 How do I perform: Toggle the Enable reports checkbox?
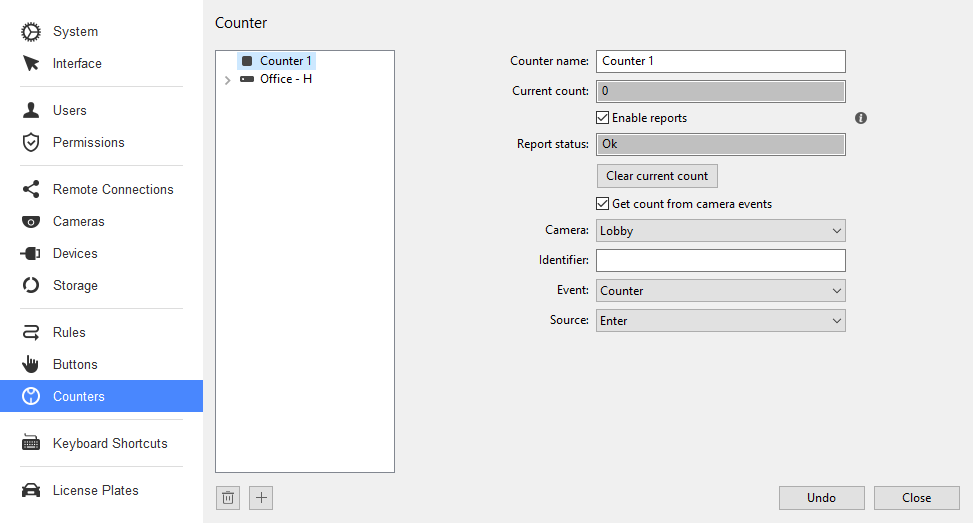click(x=602, y=118)
